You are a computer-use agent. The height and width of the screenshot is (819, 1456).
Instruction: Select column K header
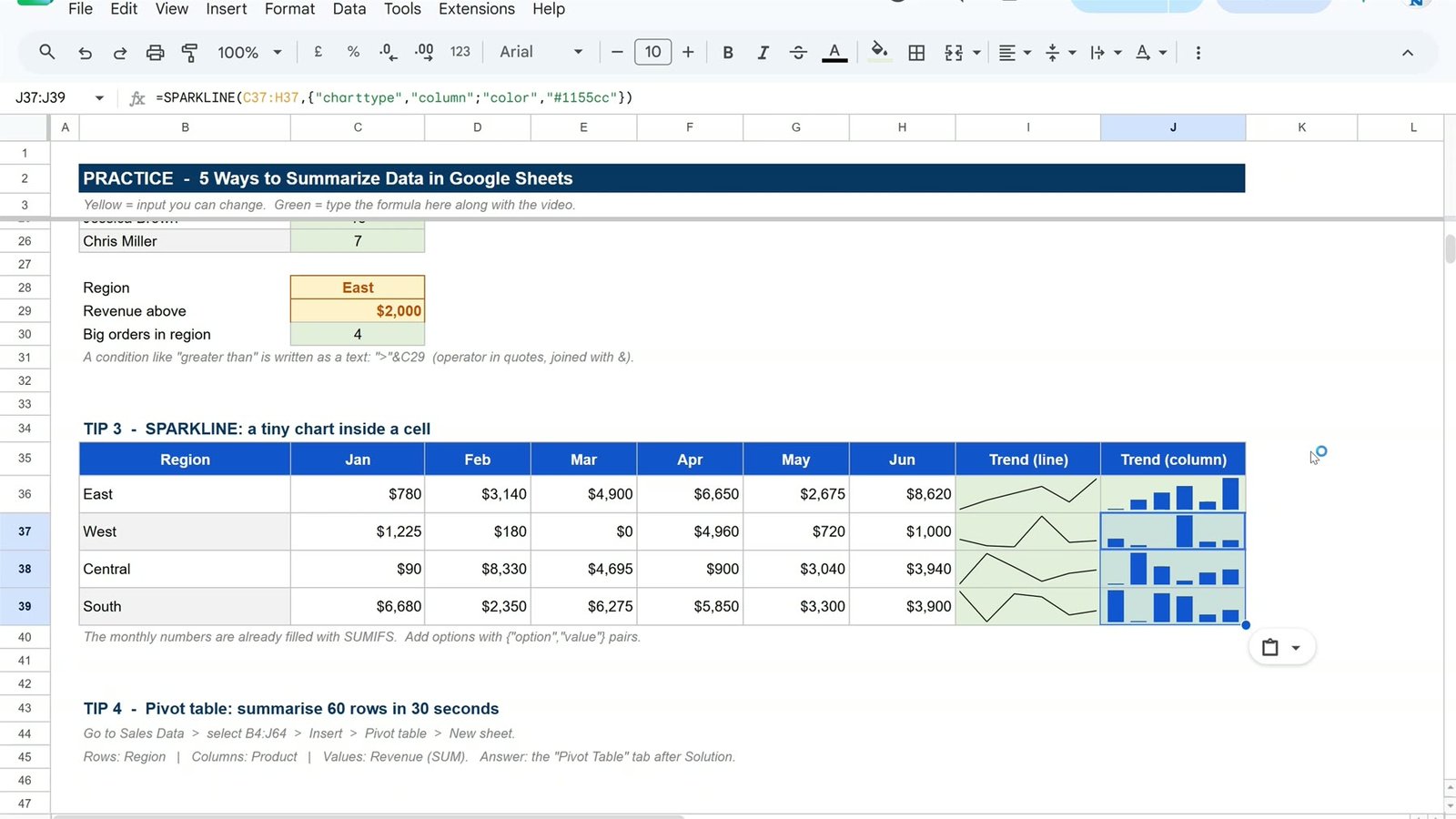(1301, 127)
